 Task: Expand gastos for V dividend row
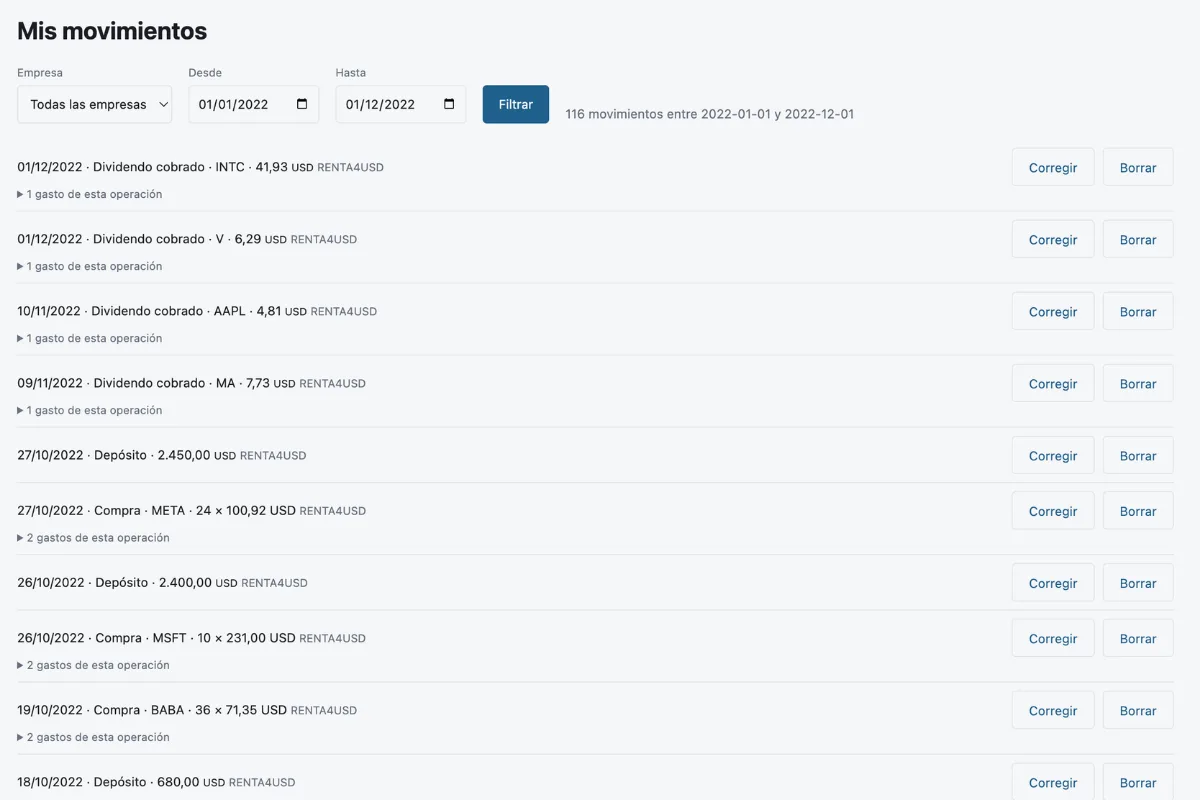pos(90,266)
